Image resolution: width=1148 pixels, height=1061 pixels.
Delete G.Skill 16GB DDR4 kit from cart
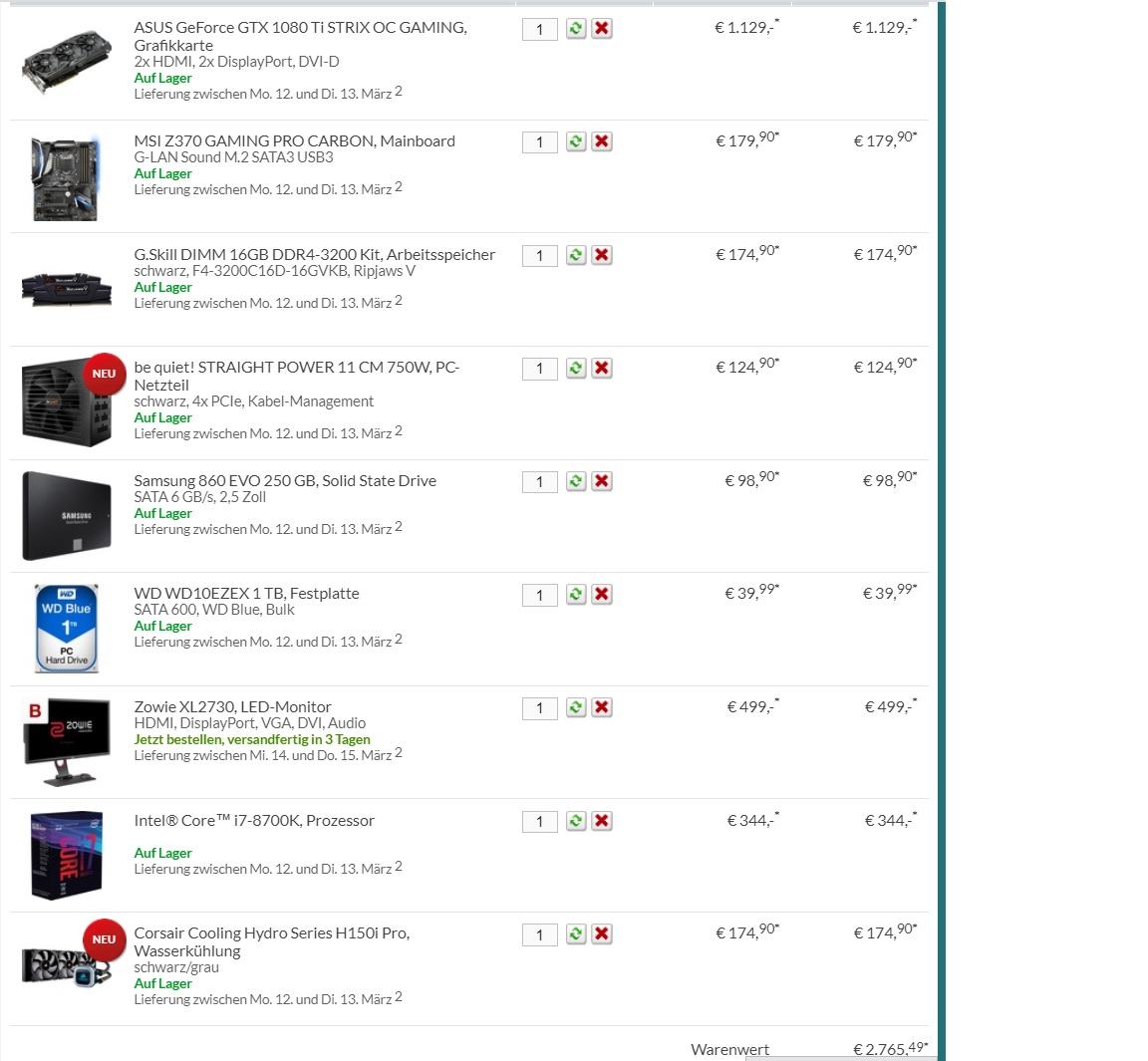coord(602,255)
